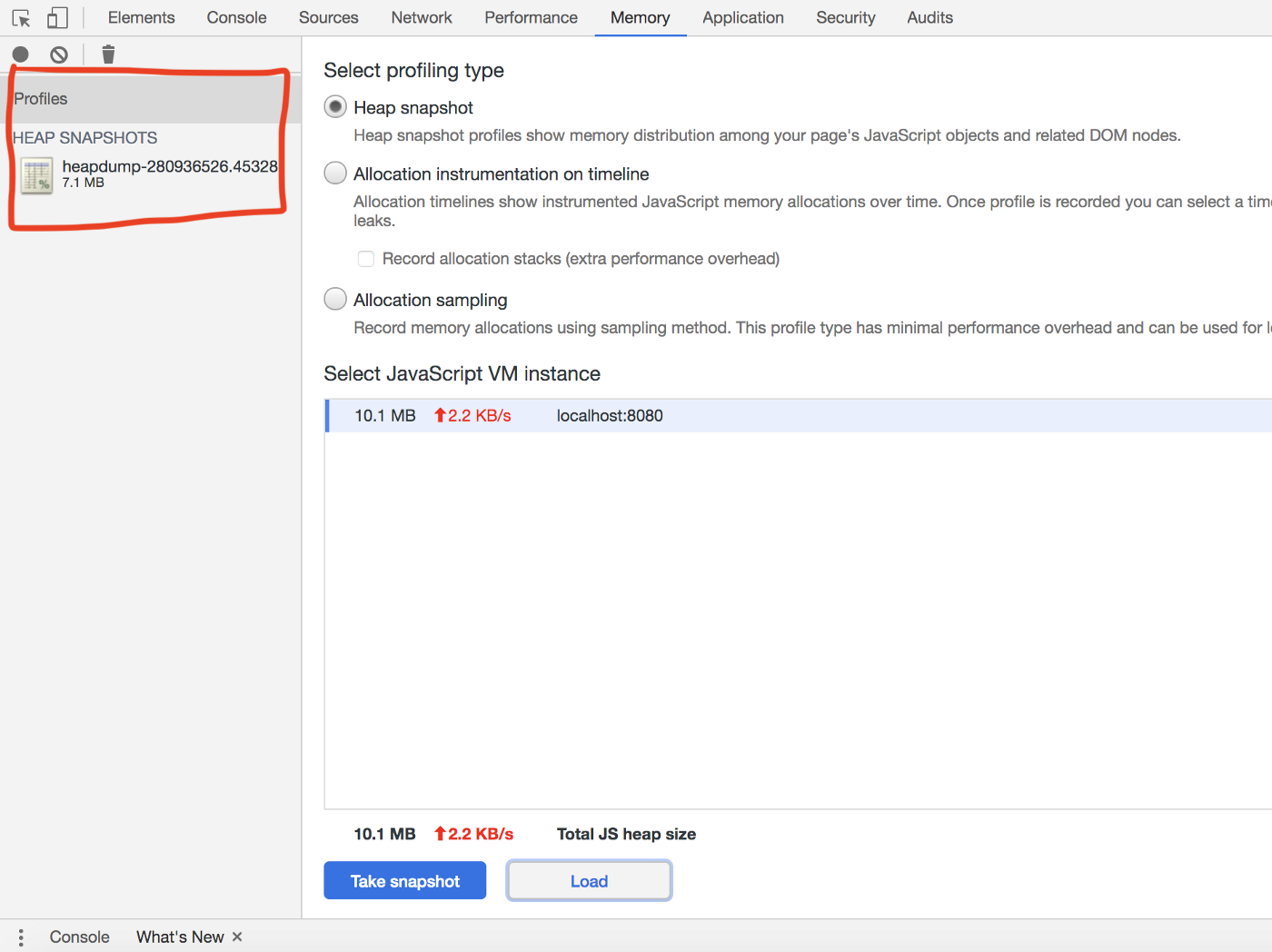Click the Heap snapshot description text
Viewport: 1272px width, 952px height.
point(767,135)
